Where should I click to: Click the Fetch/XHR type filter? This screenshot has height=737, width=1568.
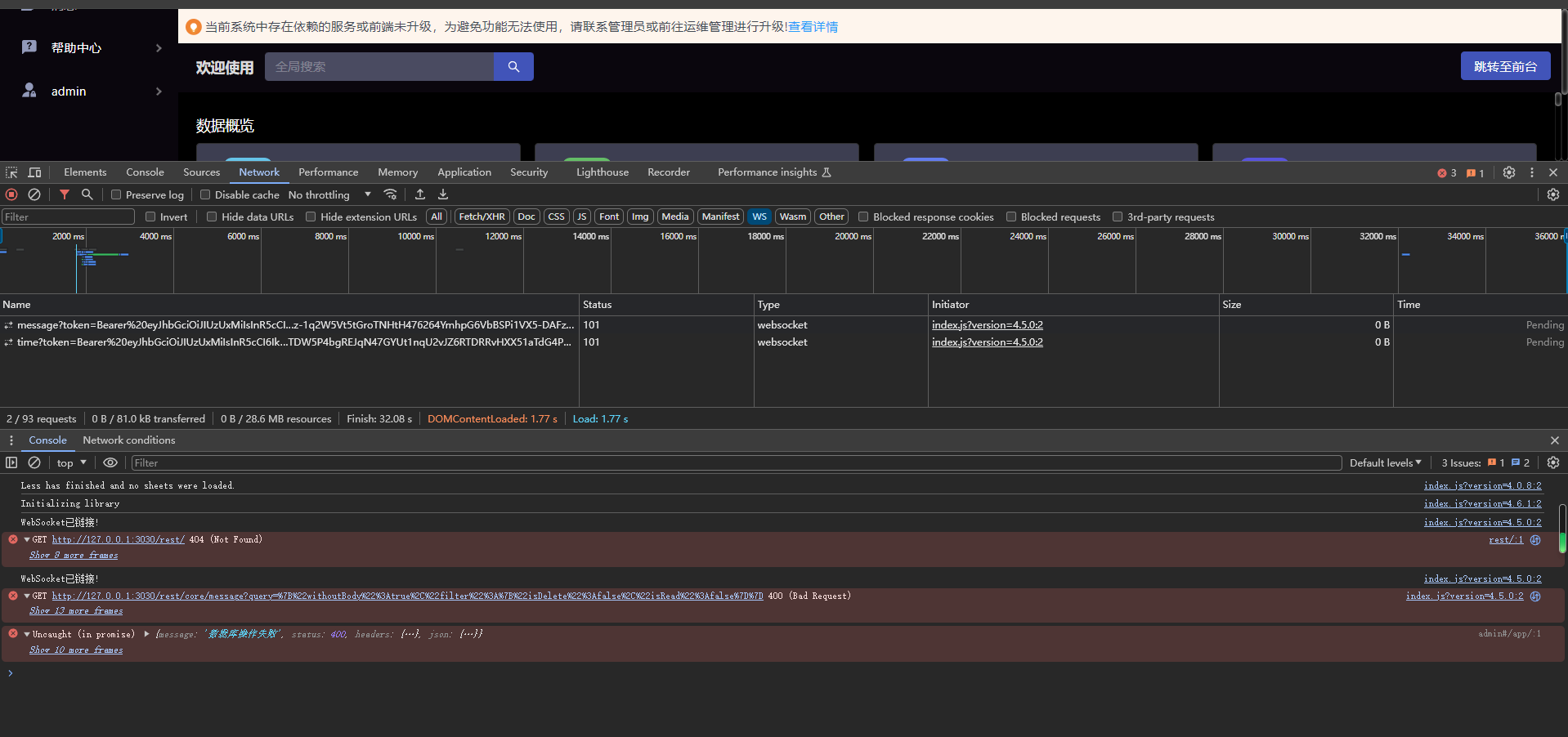(x=482, y=217)
